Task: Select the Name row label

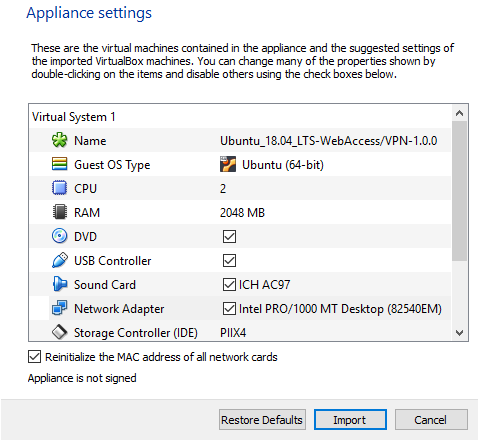Action: pos(90,141)
